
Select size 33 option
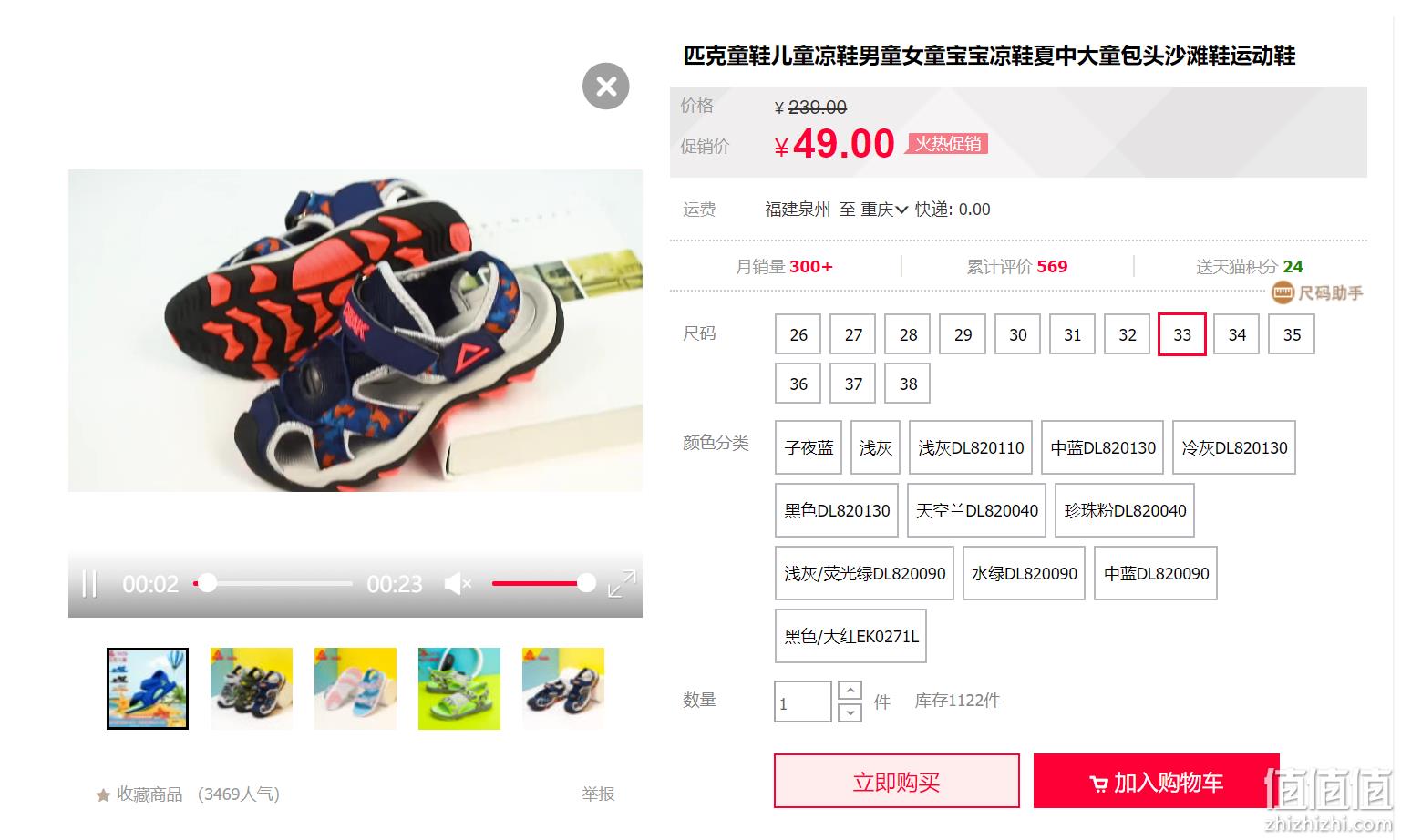1182,334
